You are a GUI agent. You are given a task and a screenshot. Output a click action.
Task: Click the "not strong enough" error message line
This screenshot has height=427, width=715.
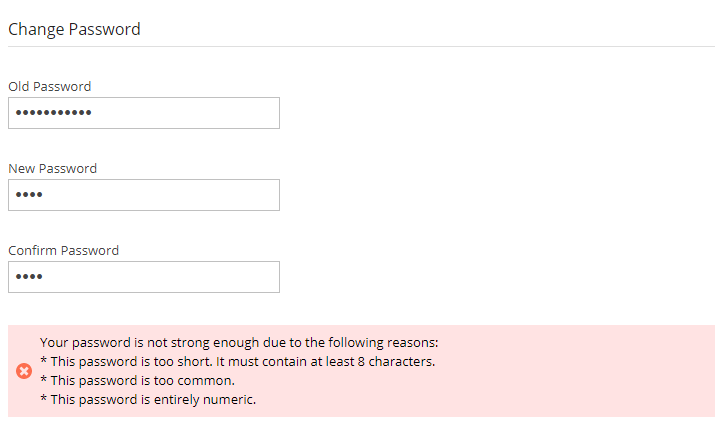[x=239, y=342]
